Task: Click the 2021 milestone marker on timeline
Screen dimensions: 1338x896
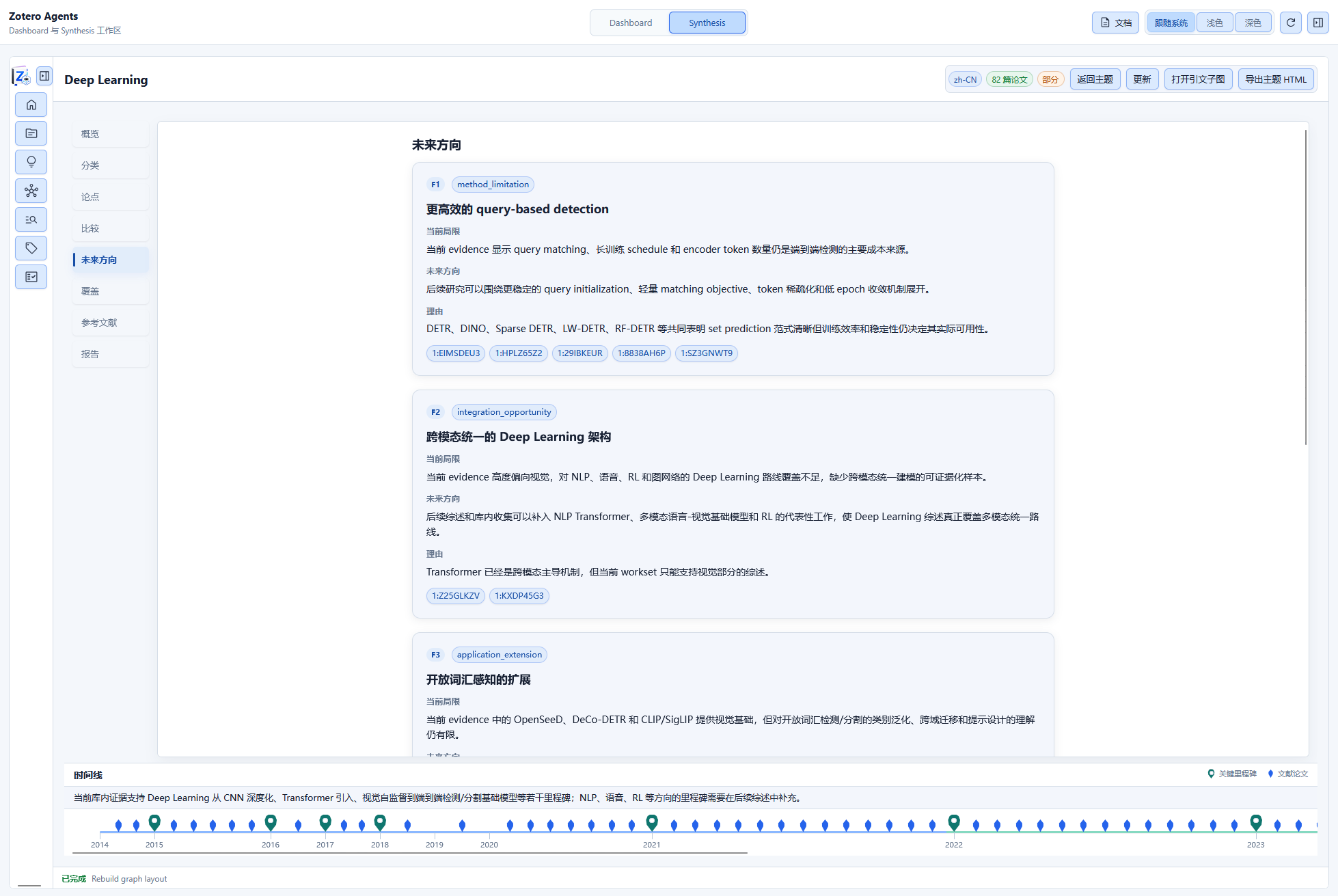Action: click(652, 822)
